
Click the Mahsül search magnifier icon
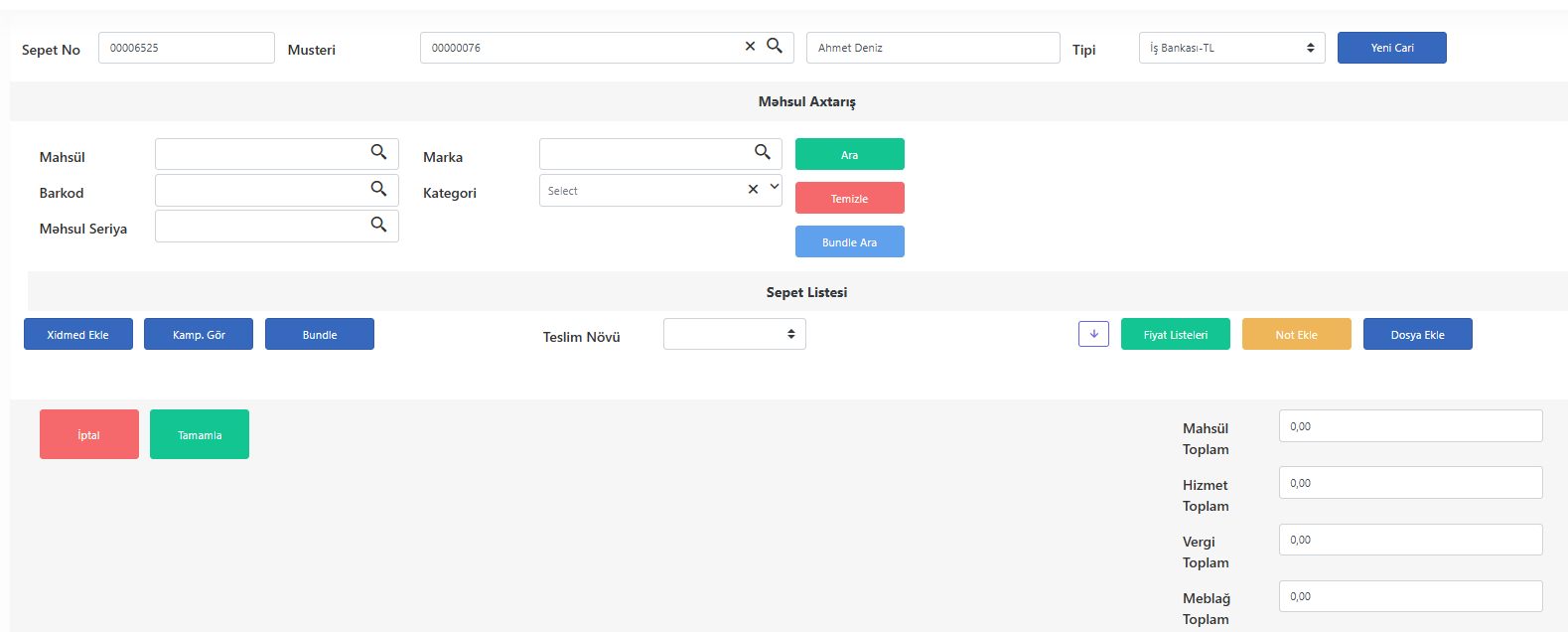click(x=378, y=152)
